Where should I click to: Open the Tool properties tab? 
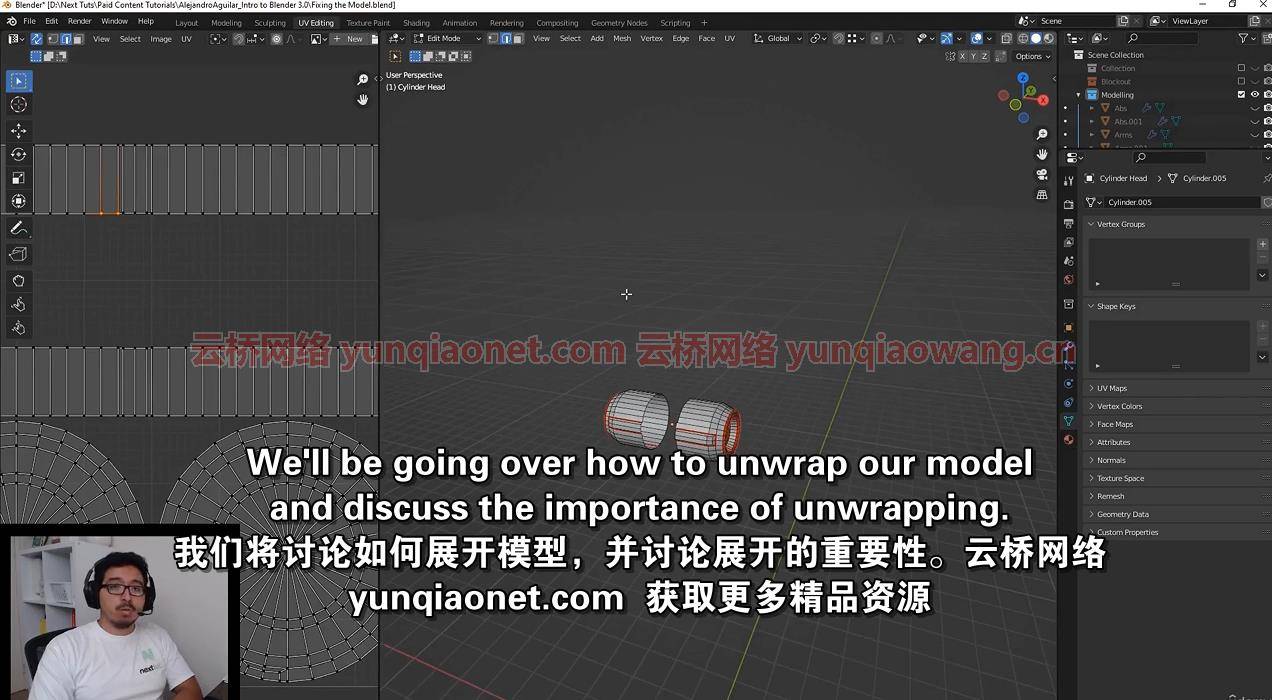tap(1068, 181)
